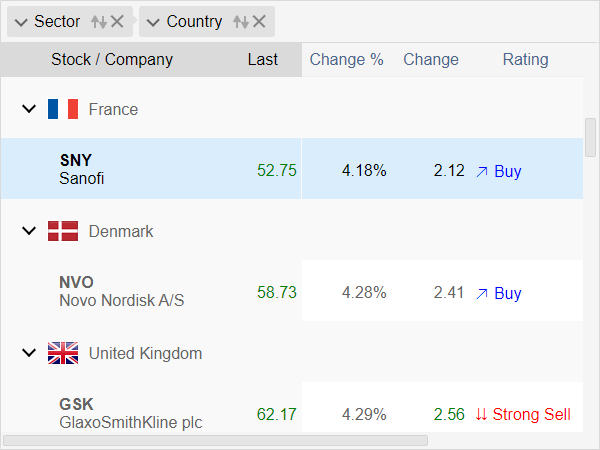Click the United Kingdom flag icon
This screenshot has width=600, height=450.
pyautogui.click(x=63, y=353)
